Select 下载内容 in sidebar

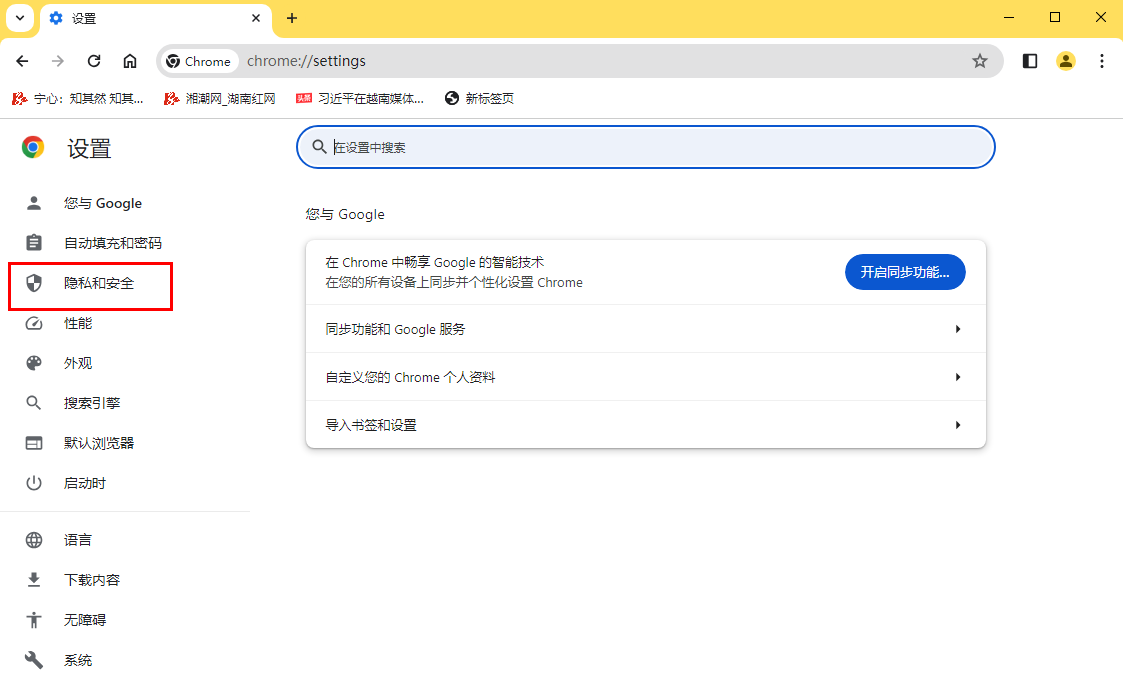[x=92, y=580]
